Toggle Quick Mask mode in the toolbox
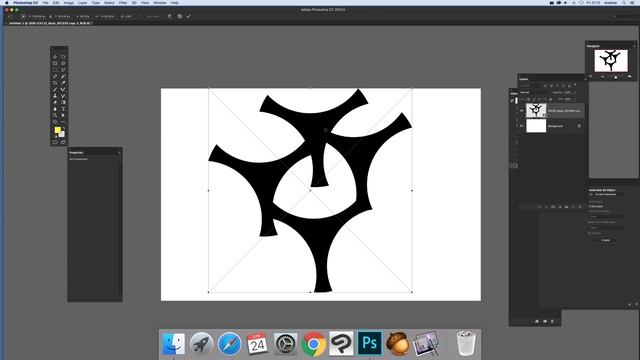 tap(55, 142)
